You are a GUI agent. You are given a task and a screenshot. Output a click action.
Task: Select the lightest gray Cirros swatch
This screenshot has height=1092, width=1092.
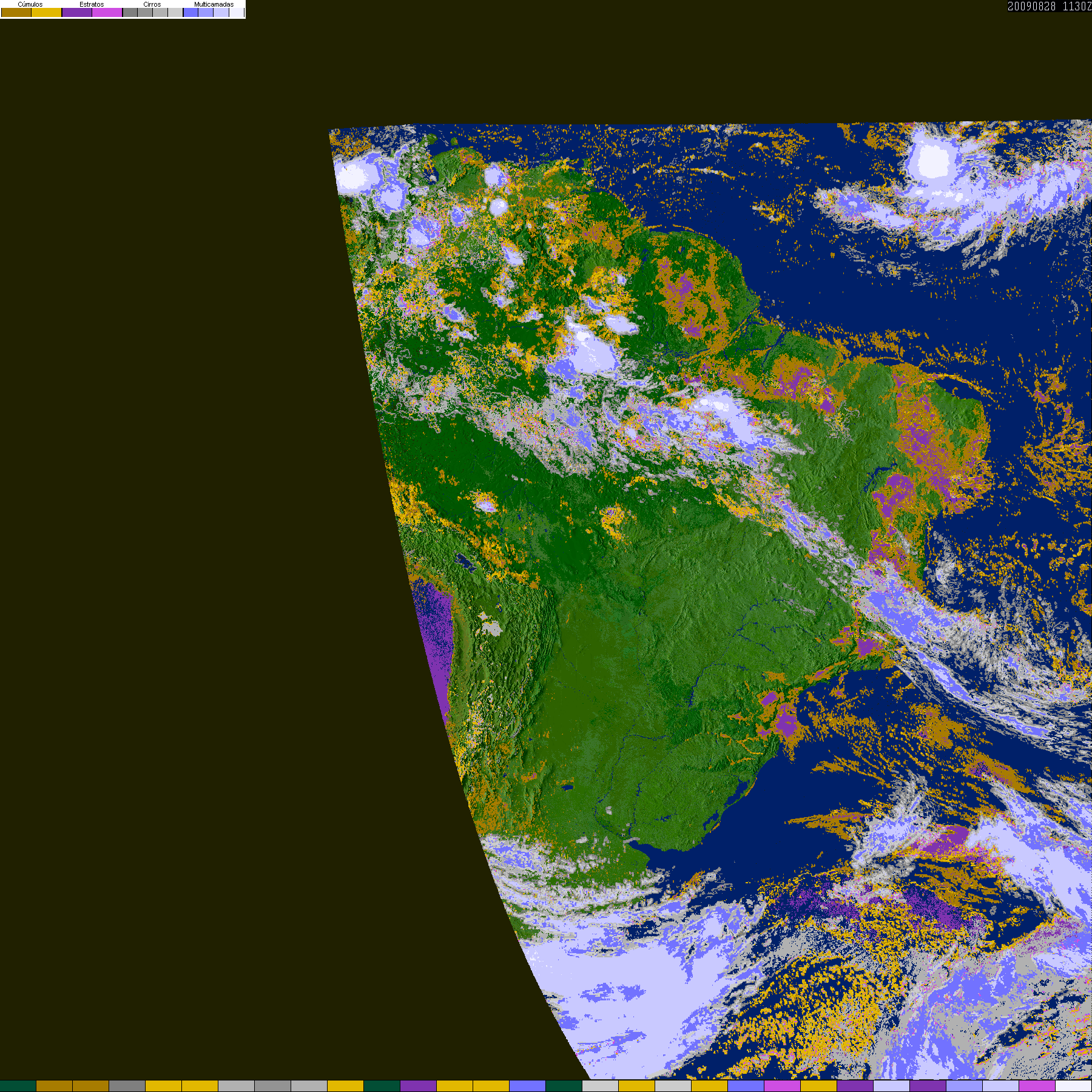click(x=175, y=12)
